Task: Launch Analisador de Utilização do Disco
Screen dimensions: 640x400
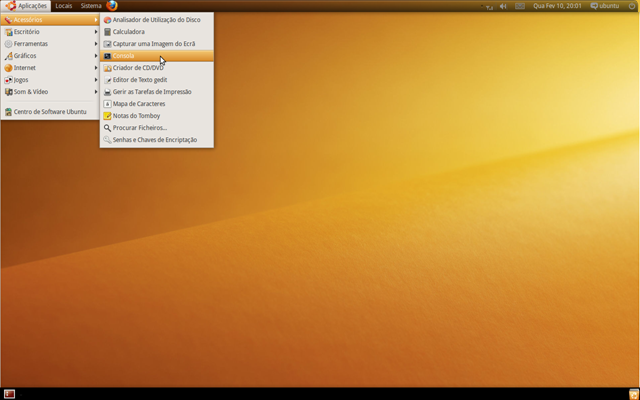Action: 157,20
